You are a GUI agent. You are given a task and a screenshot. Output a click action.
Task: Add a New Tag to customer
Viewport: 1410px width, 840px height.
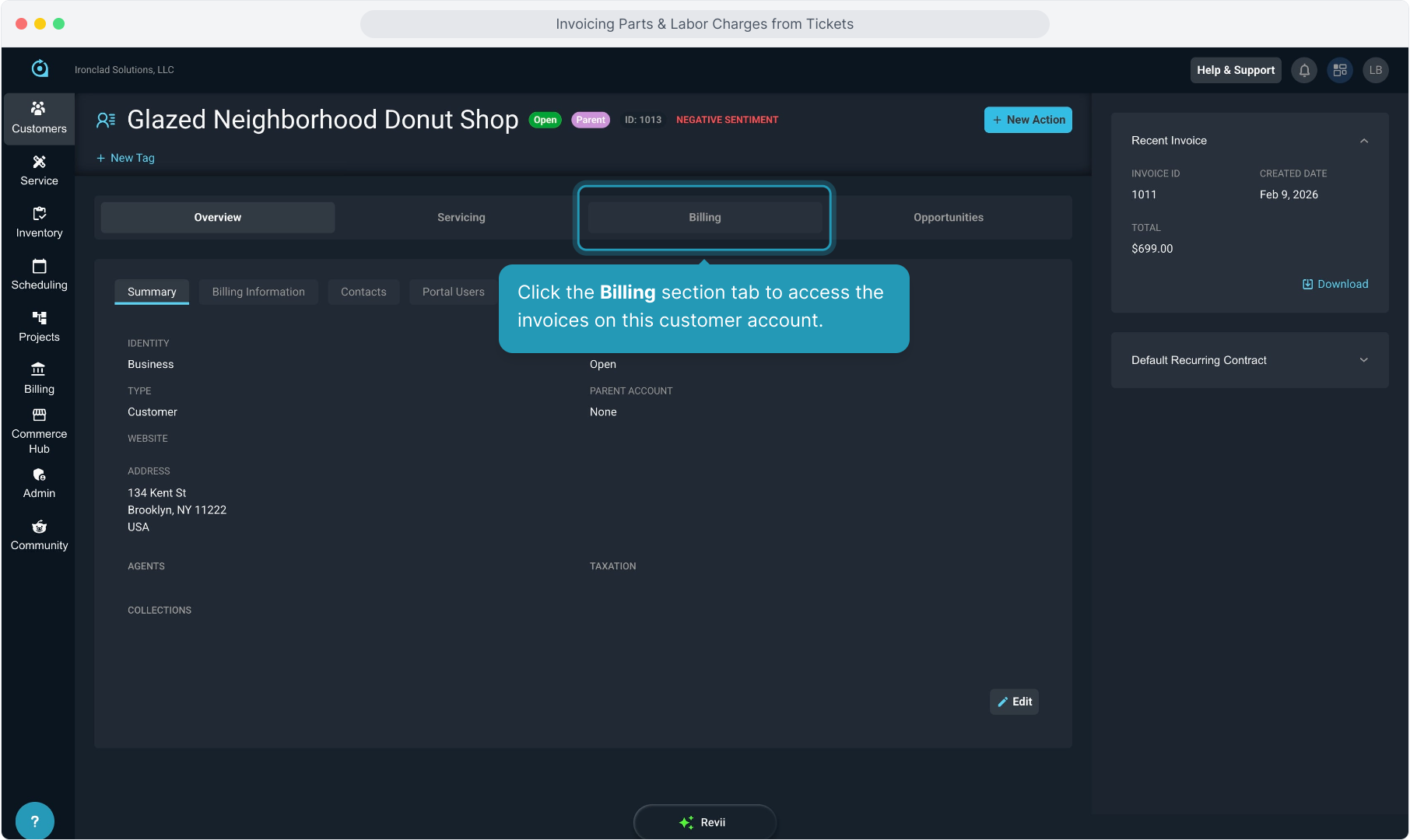click(125, 158)
